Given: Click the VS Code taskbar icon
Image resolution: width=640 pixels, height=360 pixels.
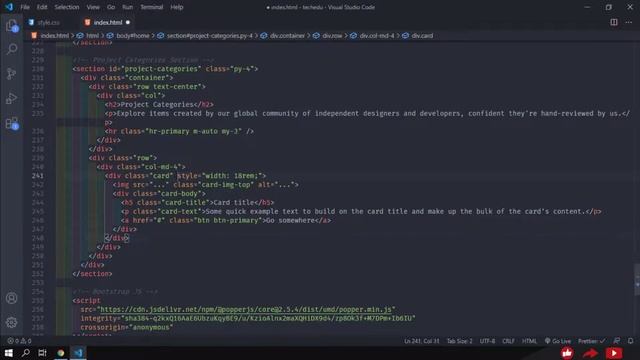Looking at the screenshot, I should coord(78,353).
